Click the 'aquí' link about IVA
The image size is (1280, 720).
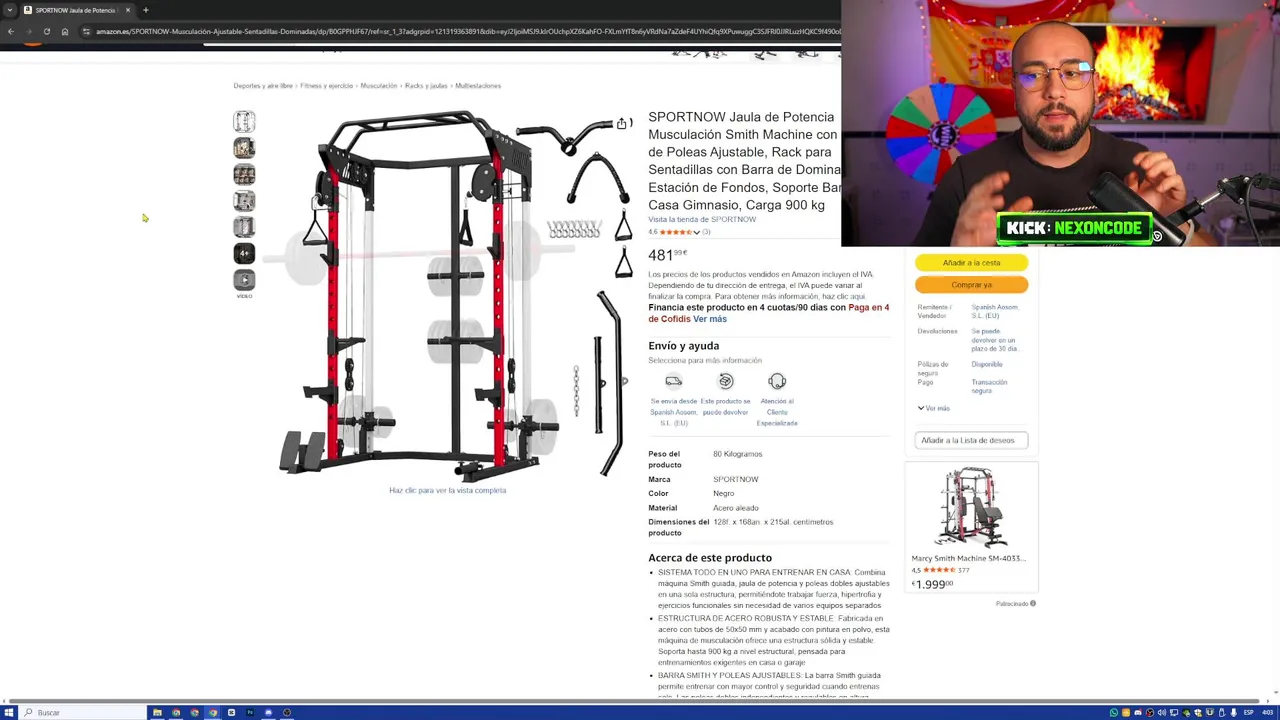[857, 296]
